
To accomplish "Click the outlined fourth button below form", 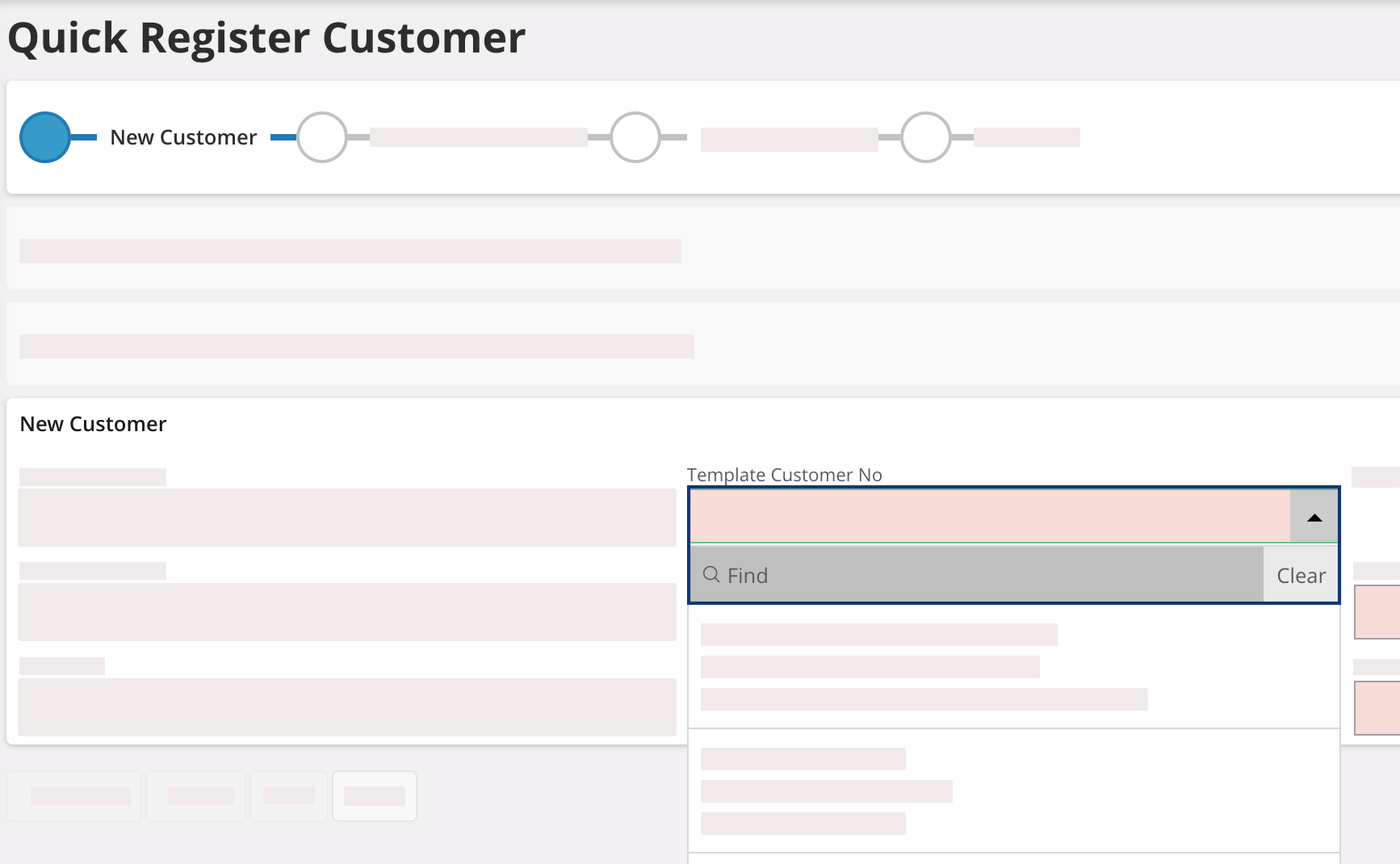I will tap(375, 796).
